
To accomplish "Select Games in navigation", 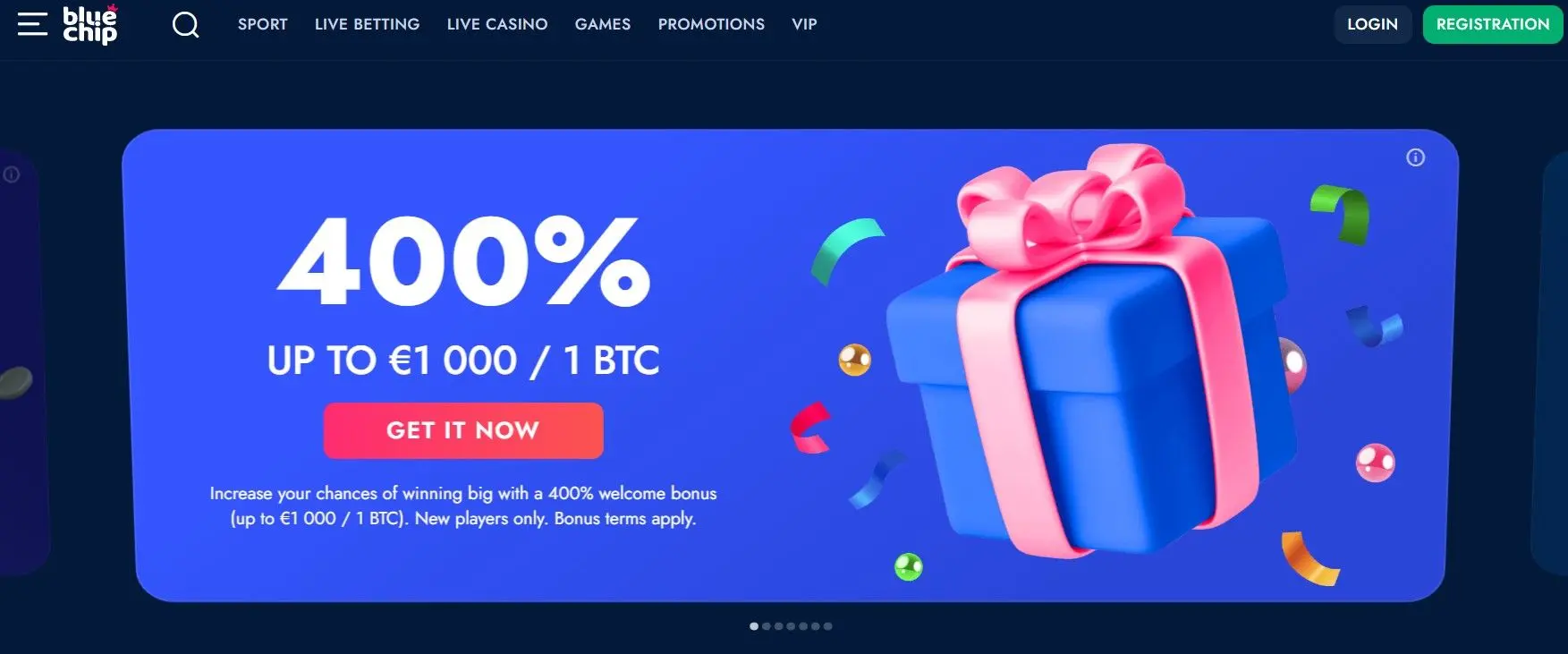I will (x=603, y=24).
